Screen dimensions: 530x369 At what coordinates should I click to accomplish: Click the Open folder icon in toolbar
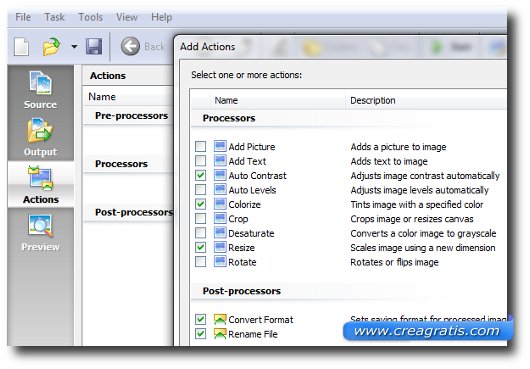coord(51,46)
